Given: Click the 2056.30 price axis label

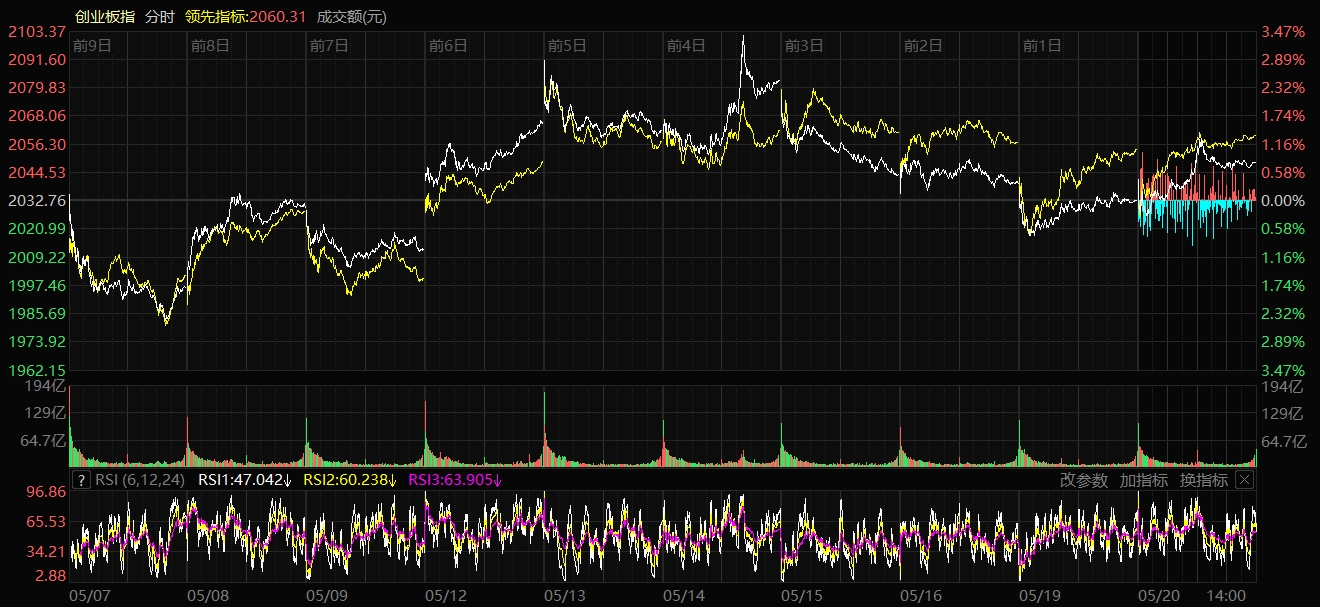Looking at the screenshot, I should pos(36,145).
